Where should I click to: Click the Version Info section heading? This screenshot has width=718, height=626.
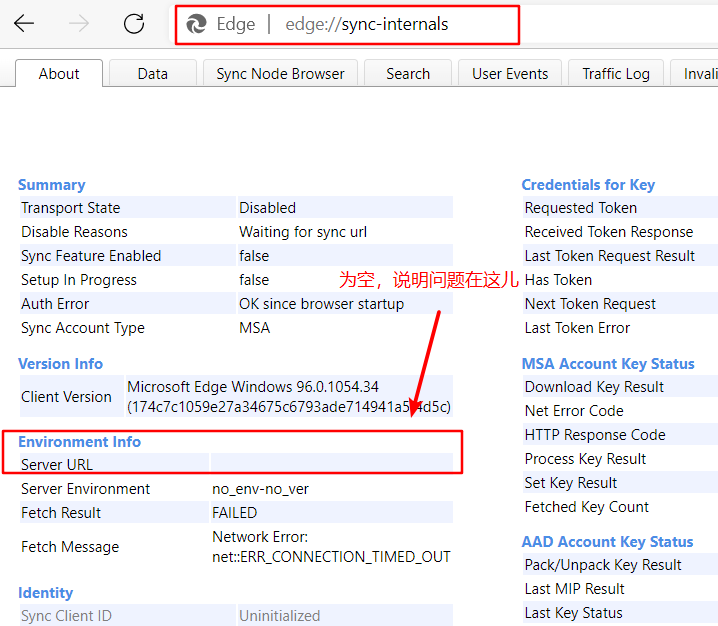coord(61,364)
